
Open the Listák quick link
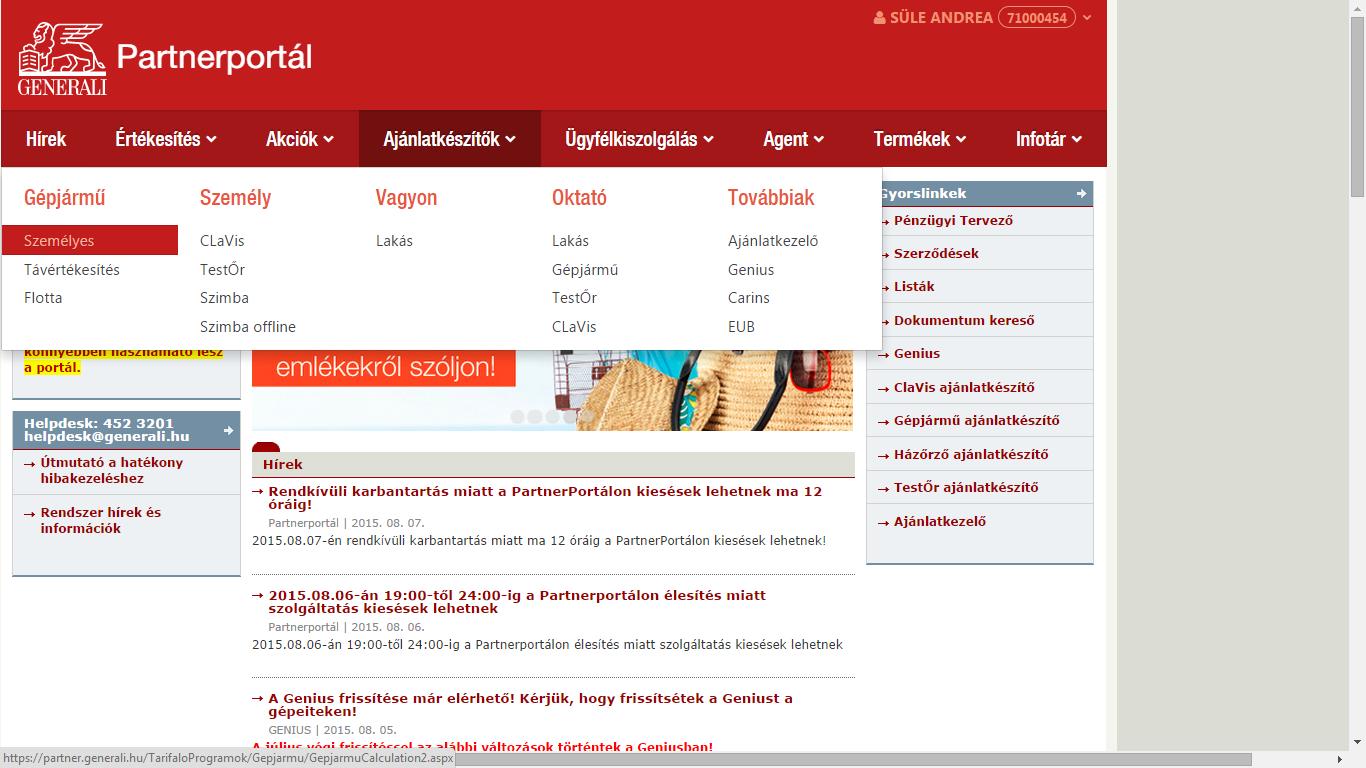(914, 287)
